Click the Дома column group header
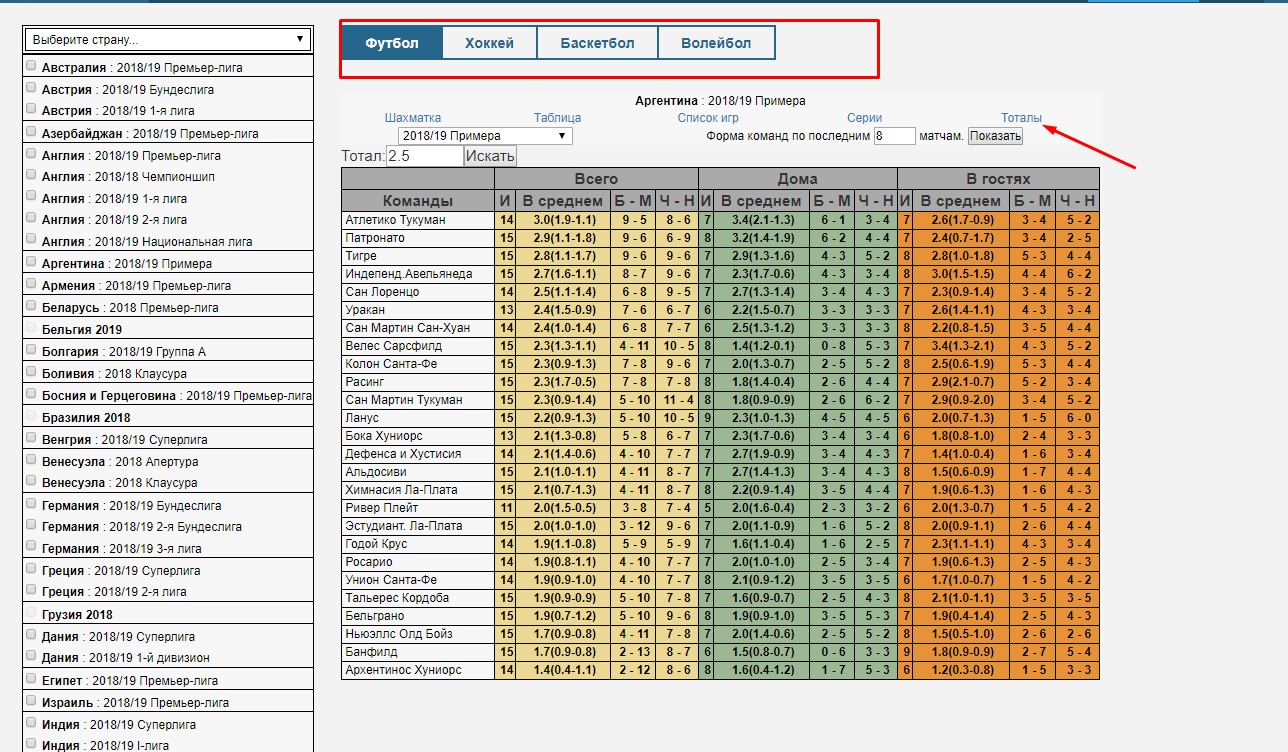 pos(797,179)
